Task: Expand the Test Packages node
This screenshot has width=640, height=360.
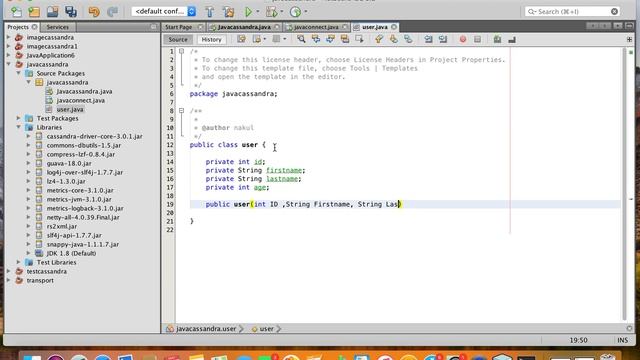Action: click(x=19, y=118)
